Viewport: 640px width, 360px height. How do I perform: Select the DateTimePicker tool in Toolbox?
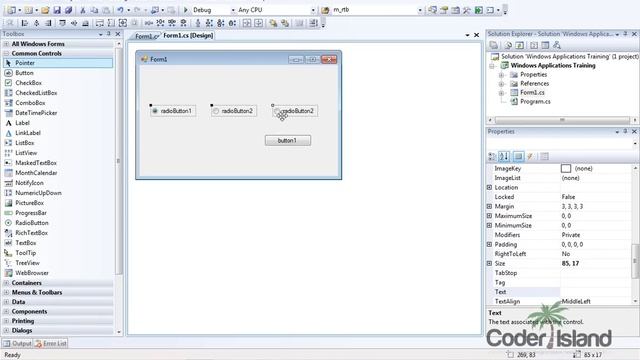click(36, 113)
